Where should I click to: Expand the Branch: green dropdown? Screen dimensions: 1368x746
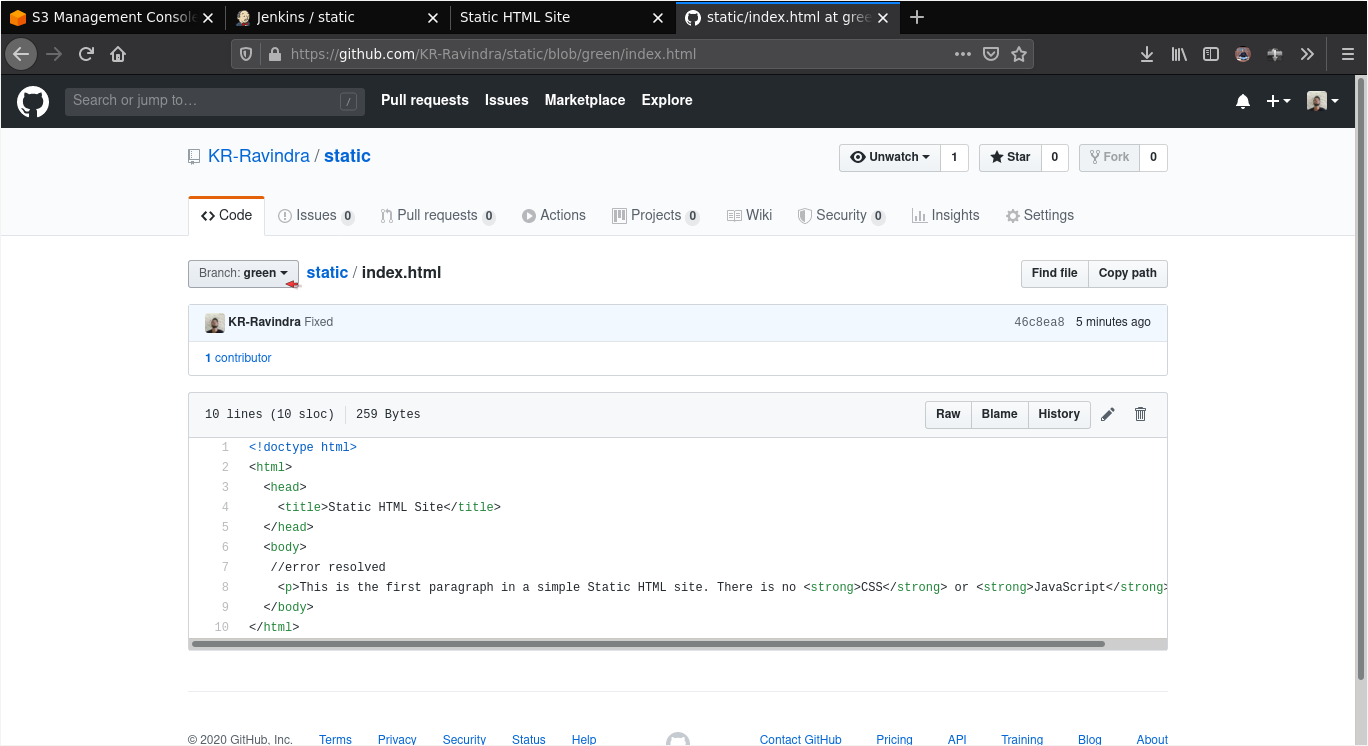click(243, 273)
